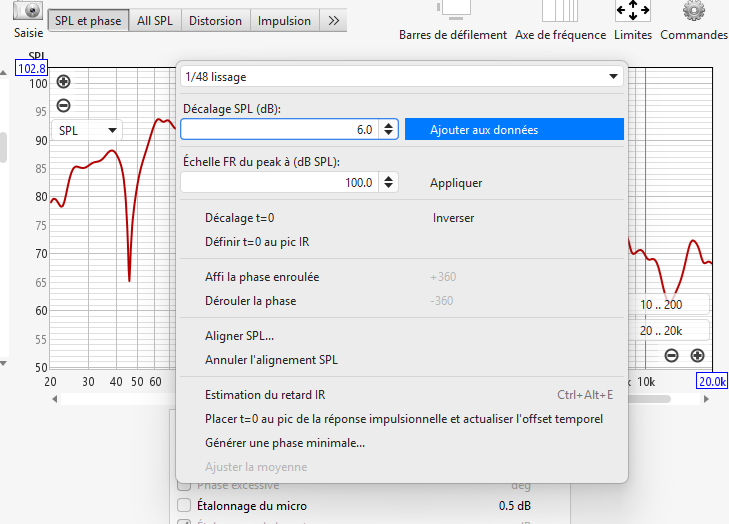The width and height of the screenshot is (729, 524).
Task: Toggle the Barres de défilement icon
Action: pos(453,10)
